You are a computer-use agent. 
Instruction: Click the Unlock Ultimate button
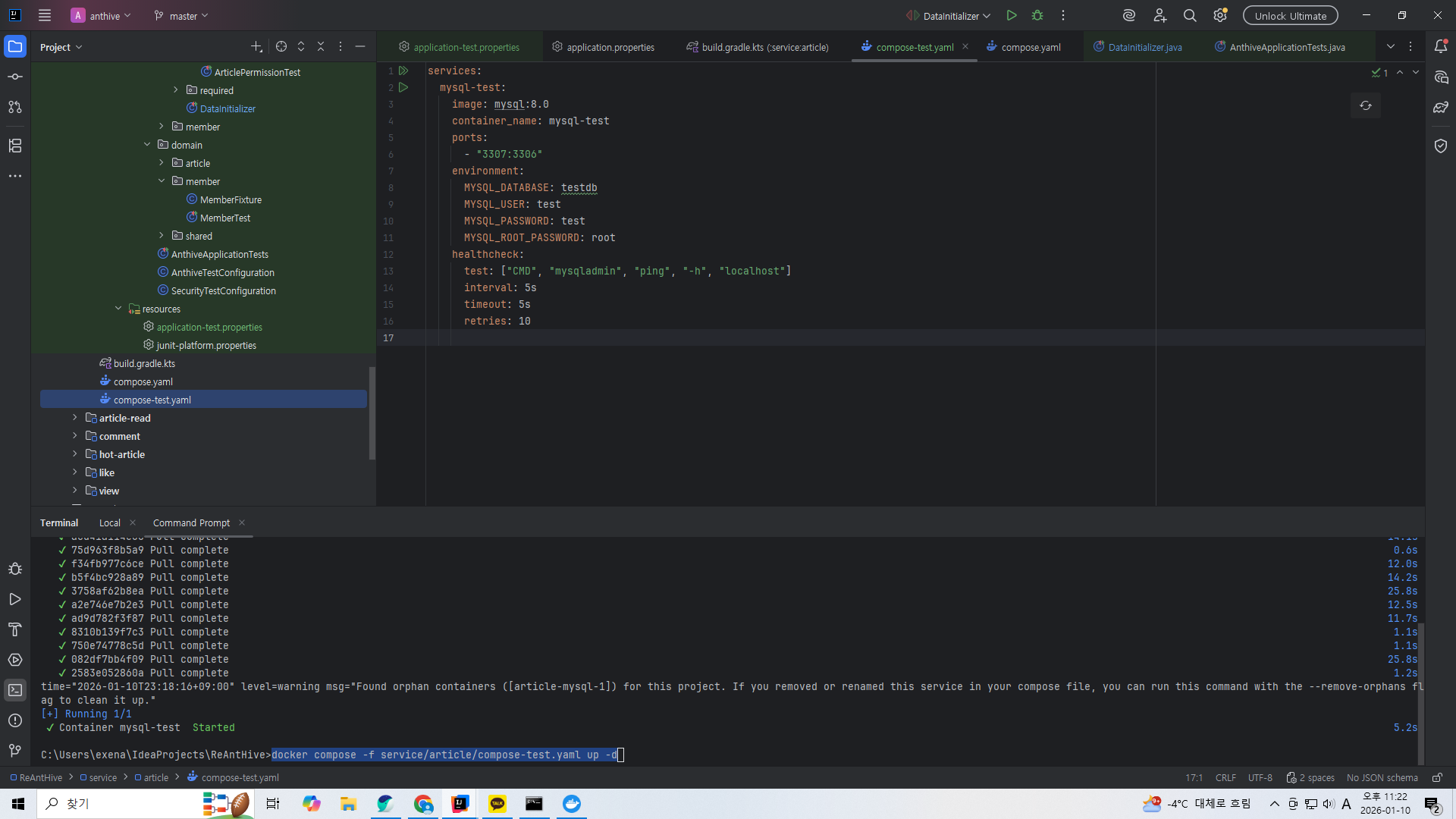tap(1290, 15)
